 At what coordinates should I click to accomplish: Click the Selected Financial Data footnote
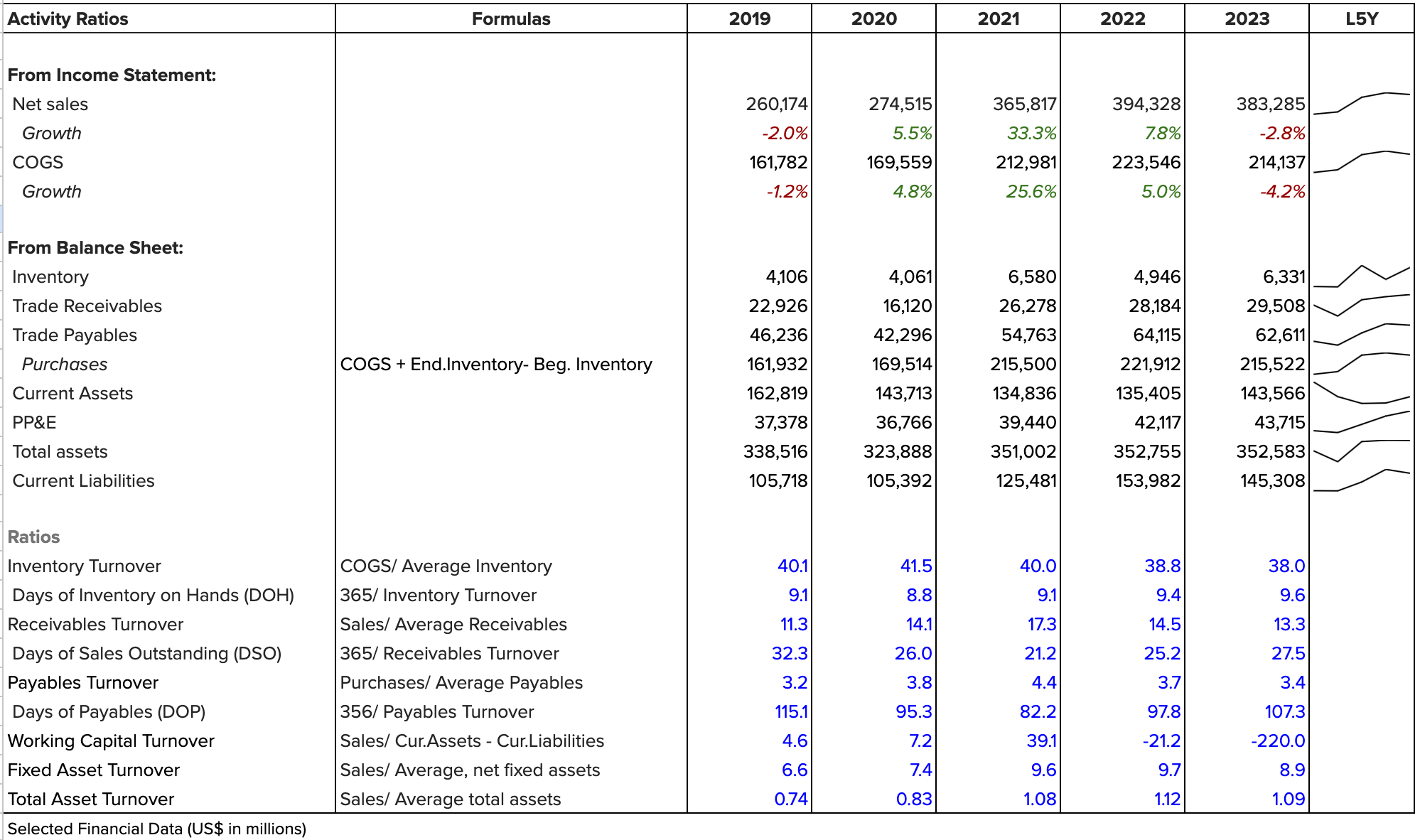pos(157,829)
